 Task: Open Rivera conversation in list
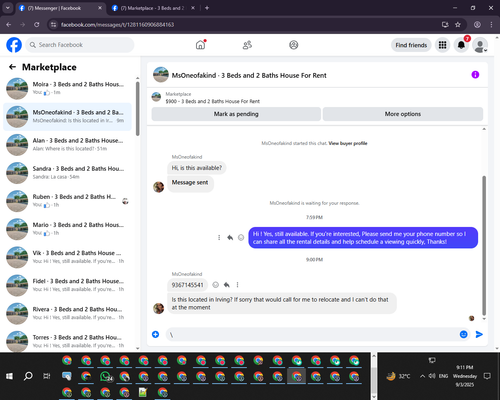(x=67, y=313)
